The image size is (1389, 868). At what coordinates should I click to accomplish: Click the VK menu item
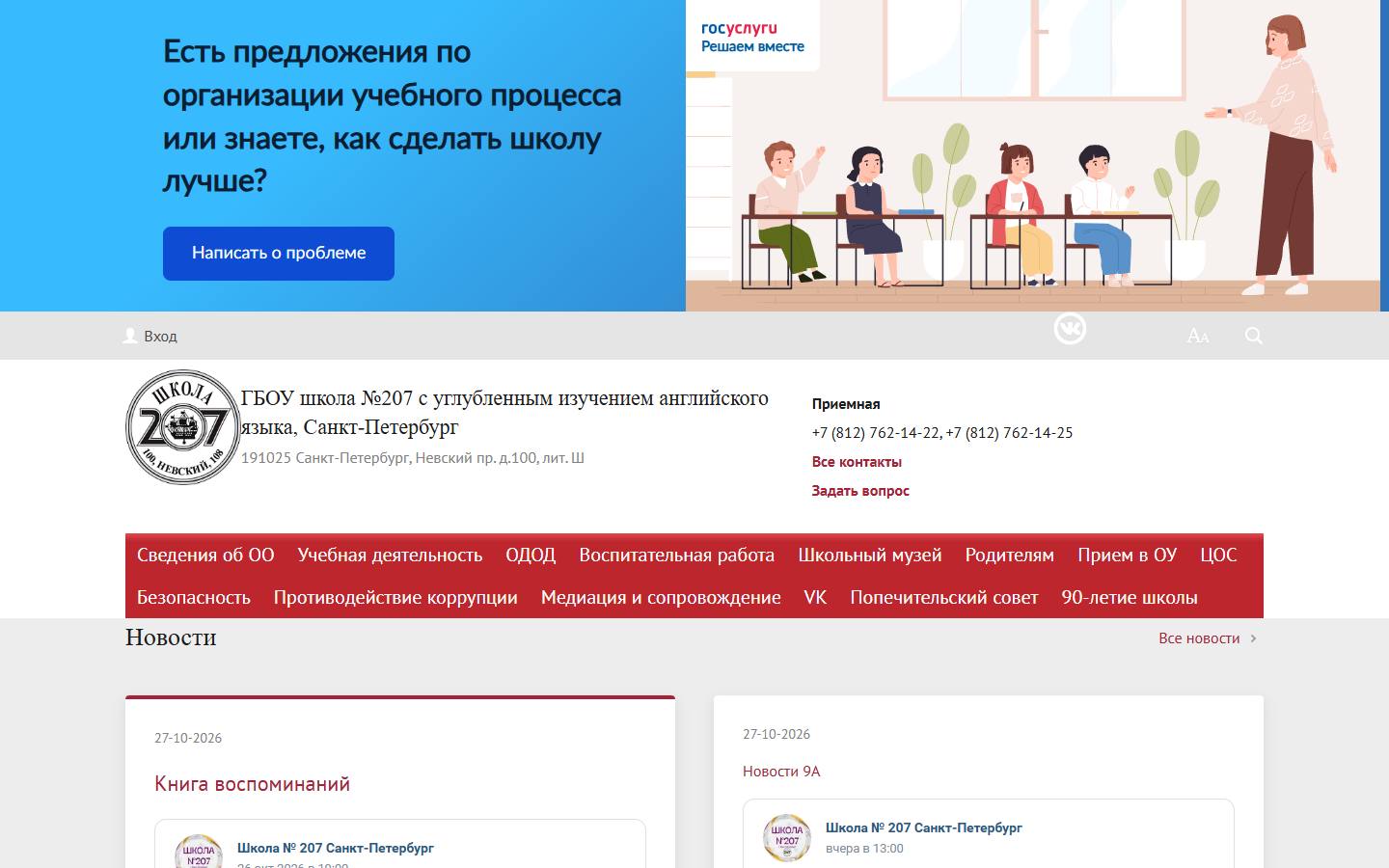815,597
